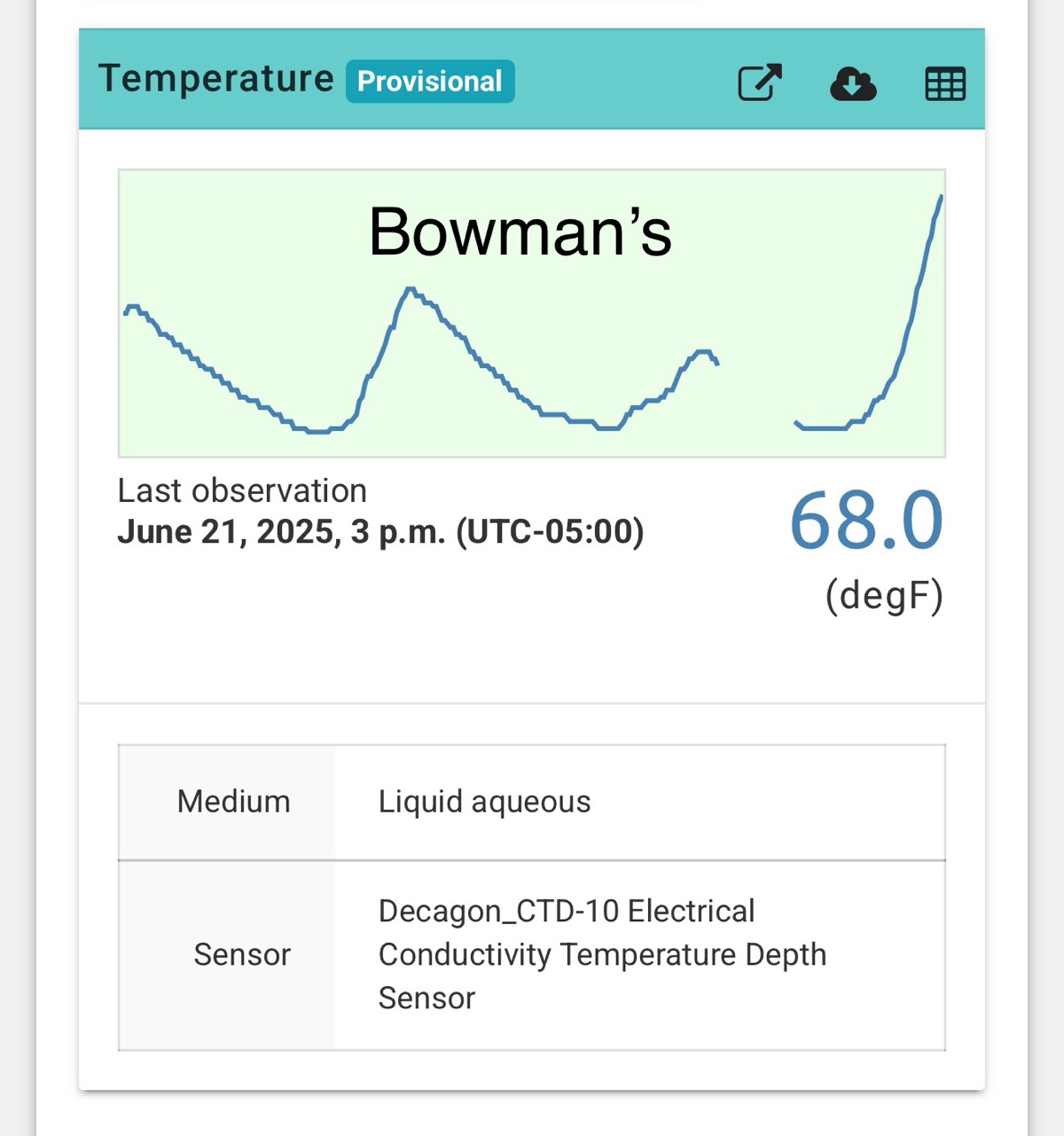Click the cloud download data icon
Image resolution: width=1064 pixels, height=1136 pixels.
pos(853,84)
